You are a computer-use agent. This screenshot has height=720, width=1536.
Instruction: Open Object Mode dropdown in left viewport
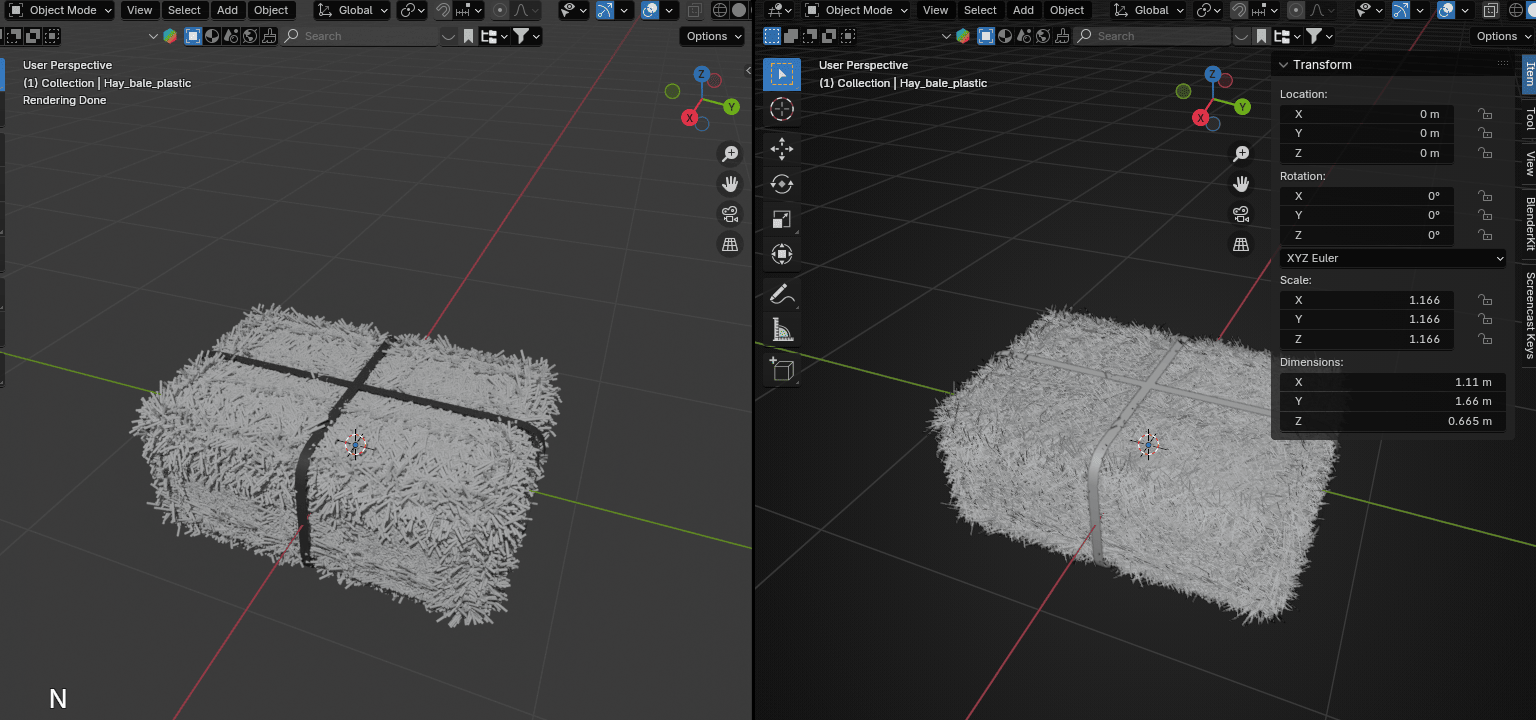(60, 10)
